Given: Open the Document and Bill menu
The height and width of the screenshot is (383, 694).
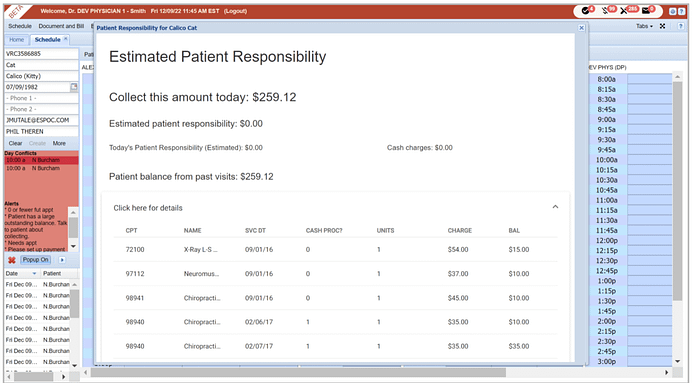Looking at the screenshot, I should coord(61,26).
